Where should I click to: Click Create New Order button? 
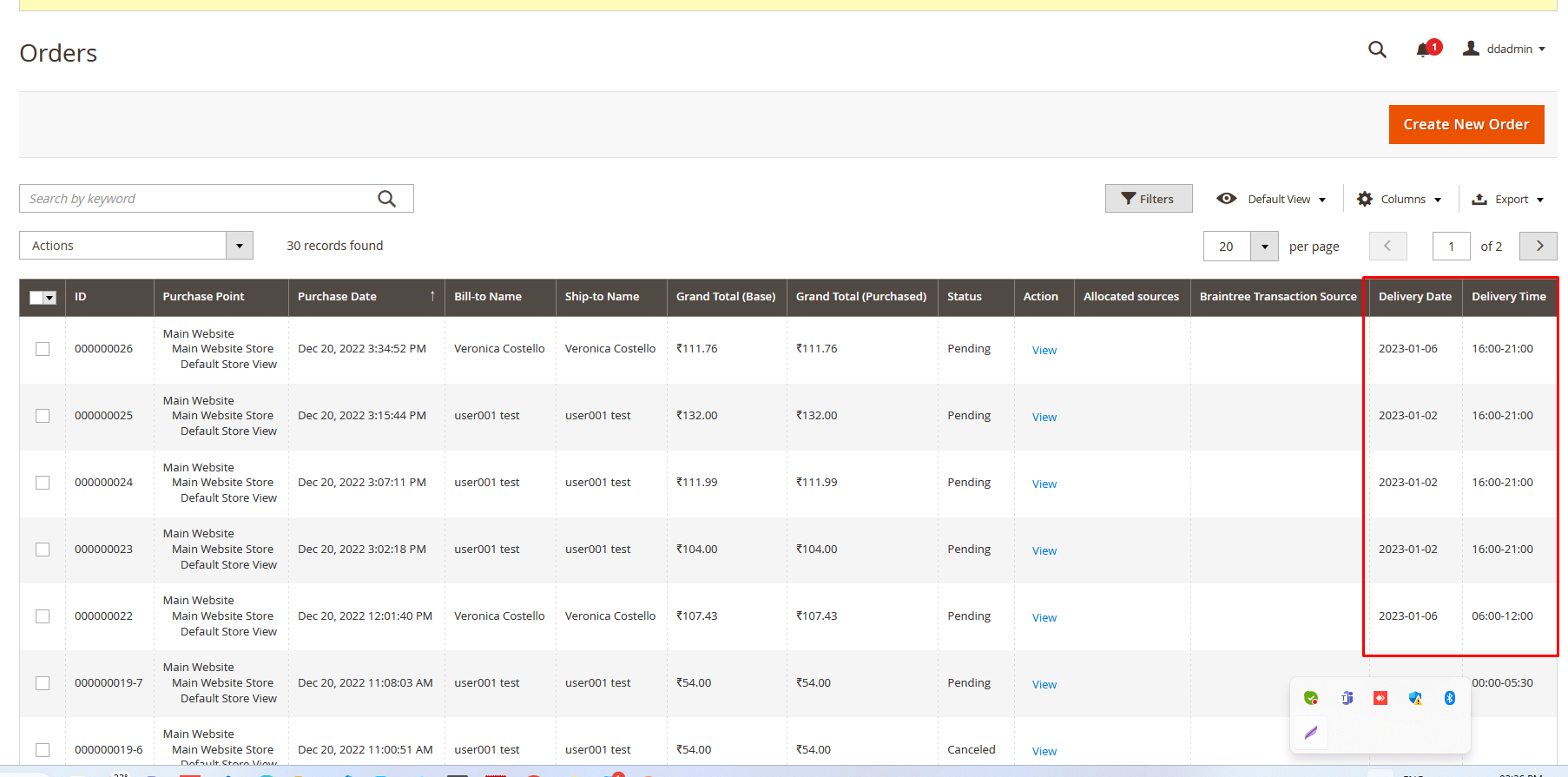pos(1466,124)
